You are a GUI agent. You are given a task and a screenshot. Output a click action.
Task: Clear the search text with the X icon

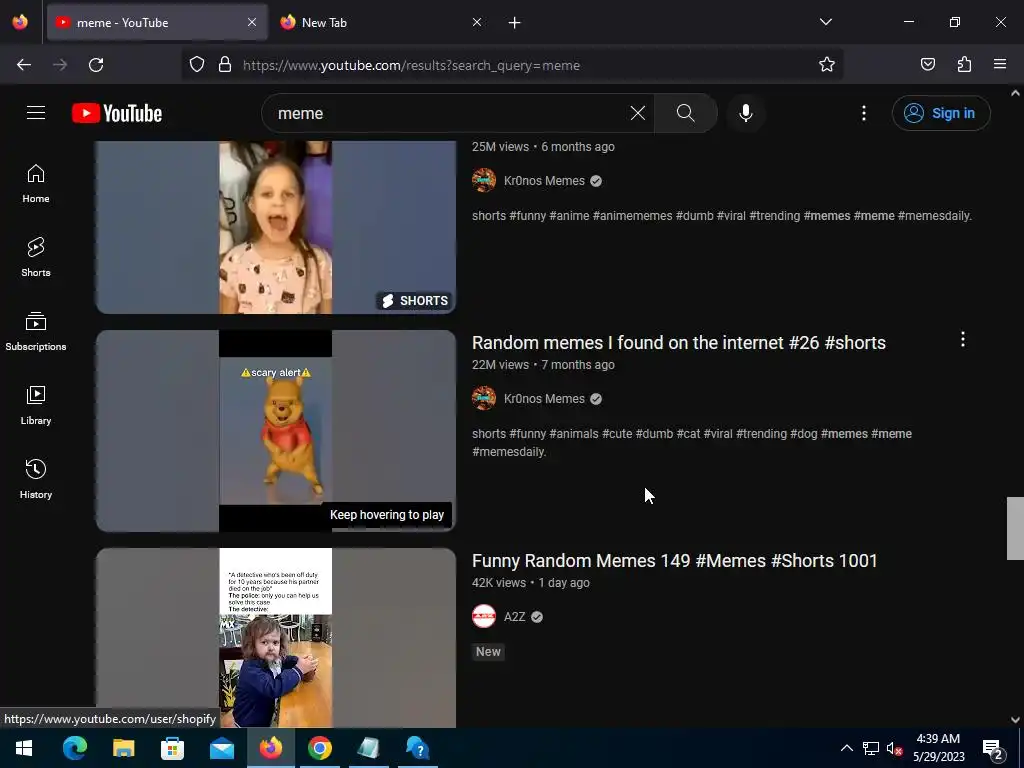pyautogui.click(x=637, y=113)
